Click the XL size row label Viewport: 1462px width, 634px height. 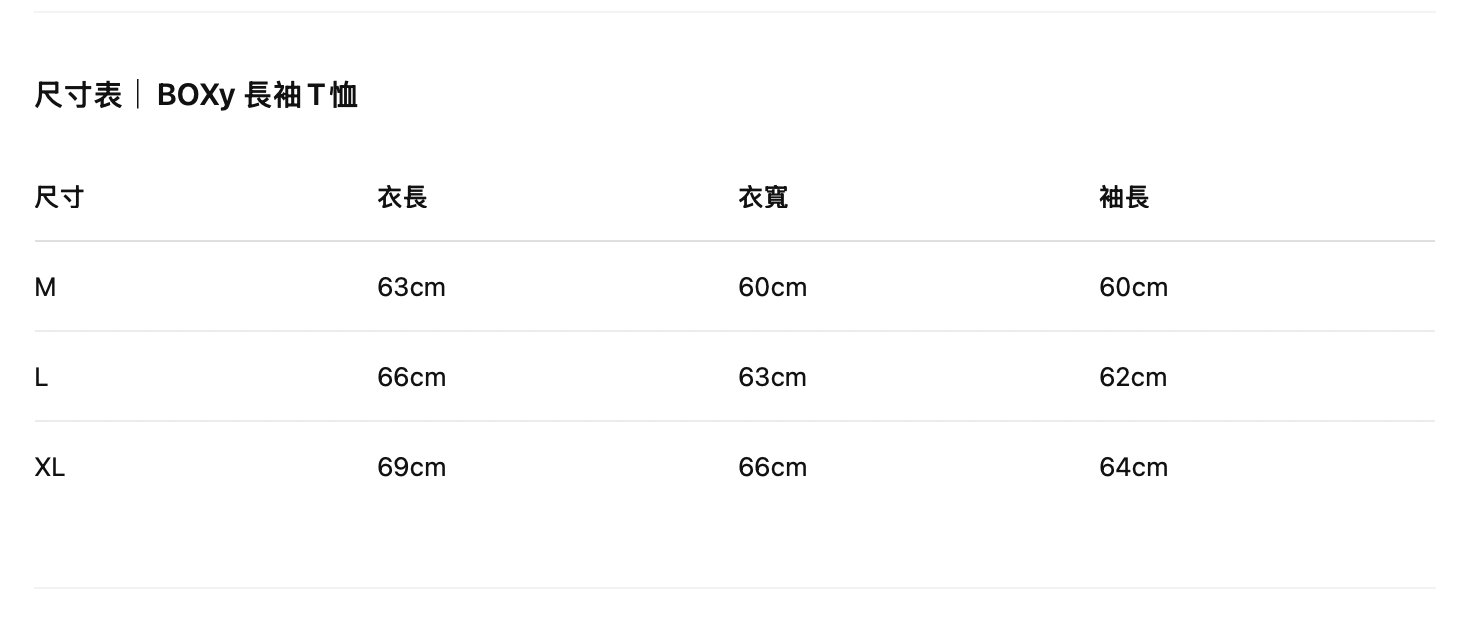[50, 467]
